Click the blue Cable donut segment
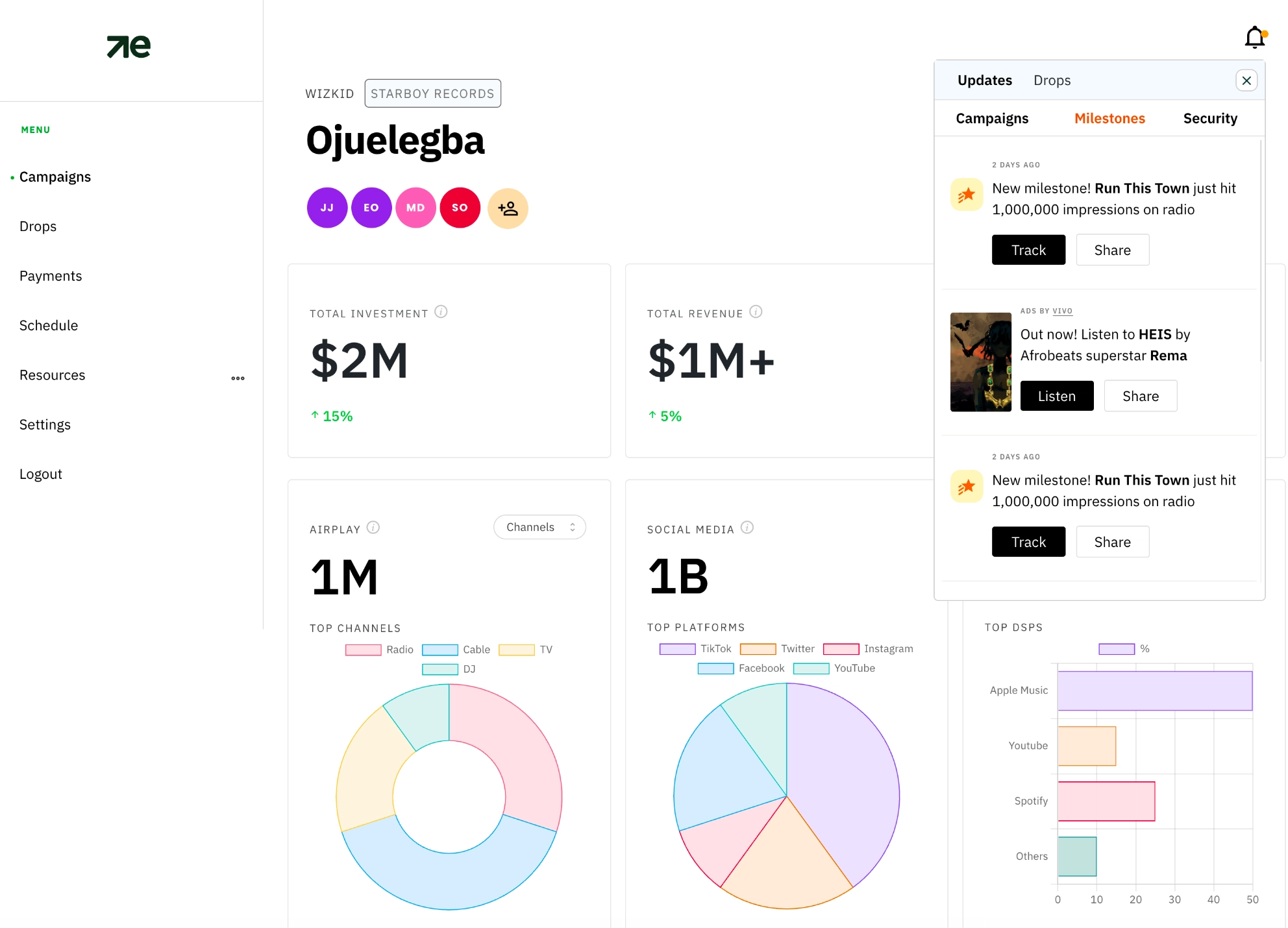The height and width of the screenshot is (928, 1288). pyautogui.click(x=448, y=881)
